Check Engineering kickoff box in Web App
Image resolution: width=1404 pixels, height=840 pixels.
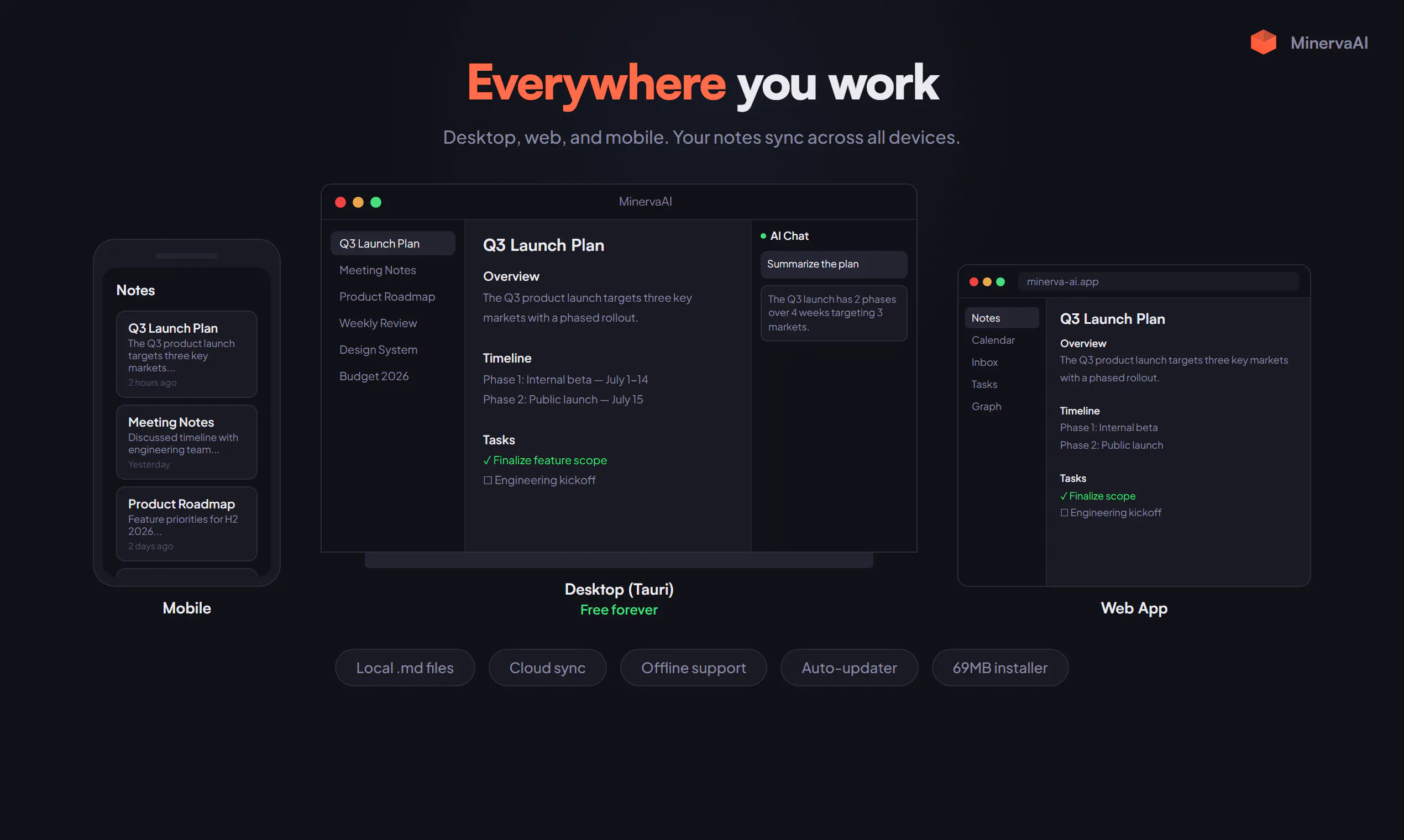point(1064,513)
